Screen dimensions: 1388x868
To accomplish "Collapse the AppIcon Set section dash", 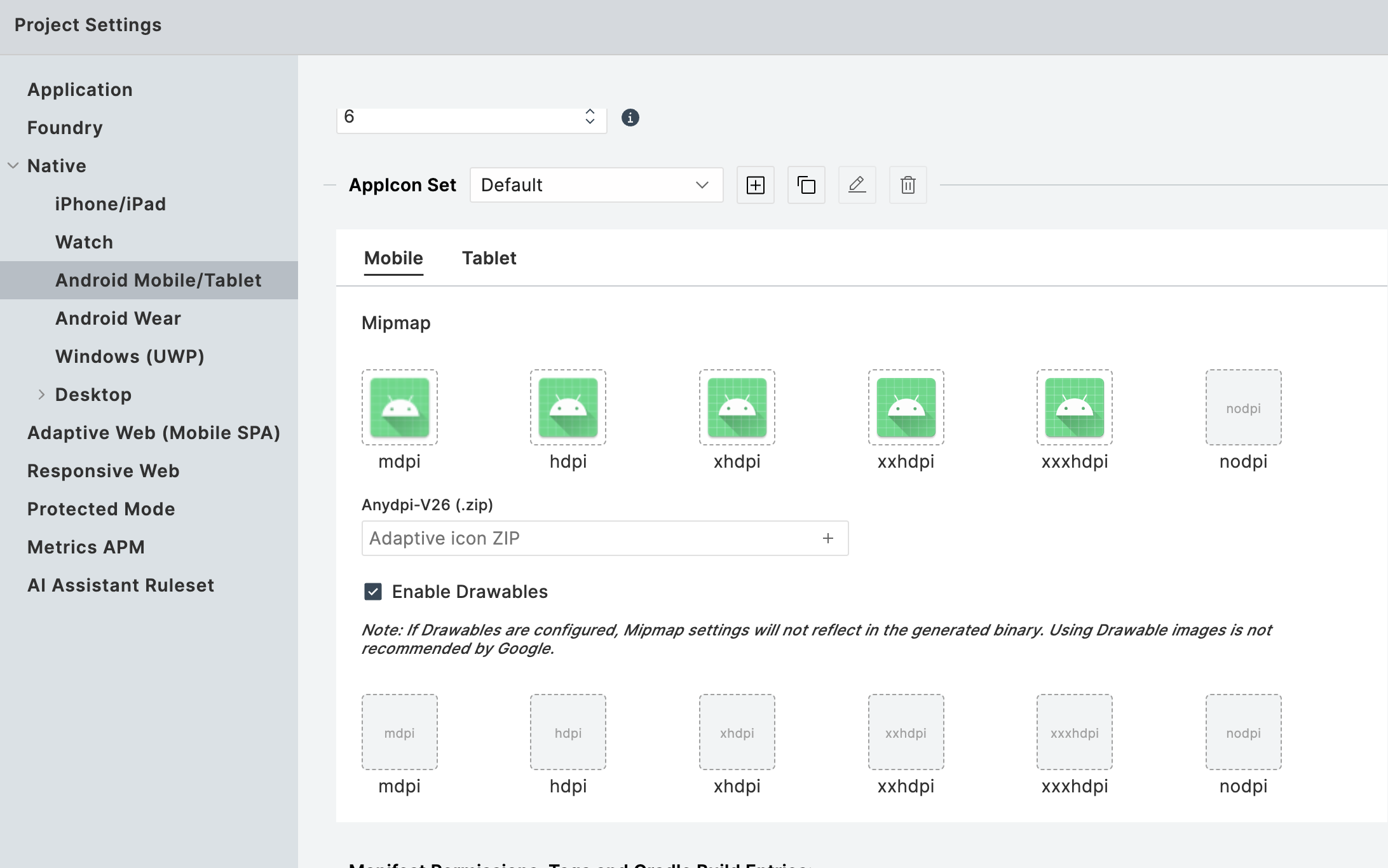I will (329, 185).
